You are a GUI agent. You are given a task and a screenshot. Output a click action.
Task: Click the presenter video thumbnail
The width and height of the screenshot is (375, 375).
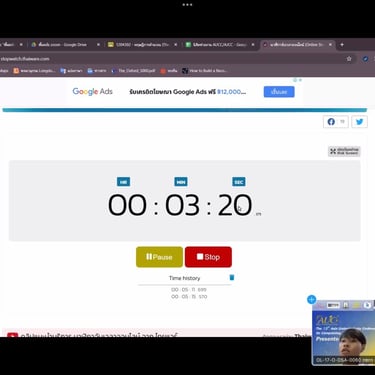pos(343,333)
